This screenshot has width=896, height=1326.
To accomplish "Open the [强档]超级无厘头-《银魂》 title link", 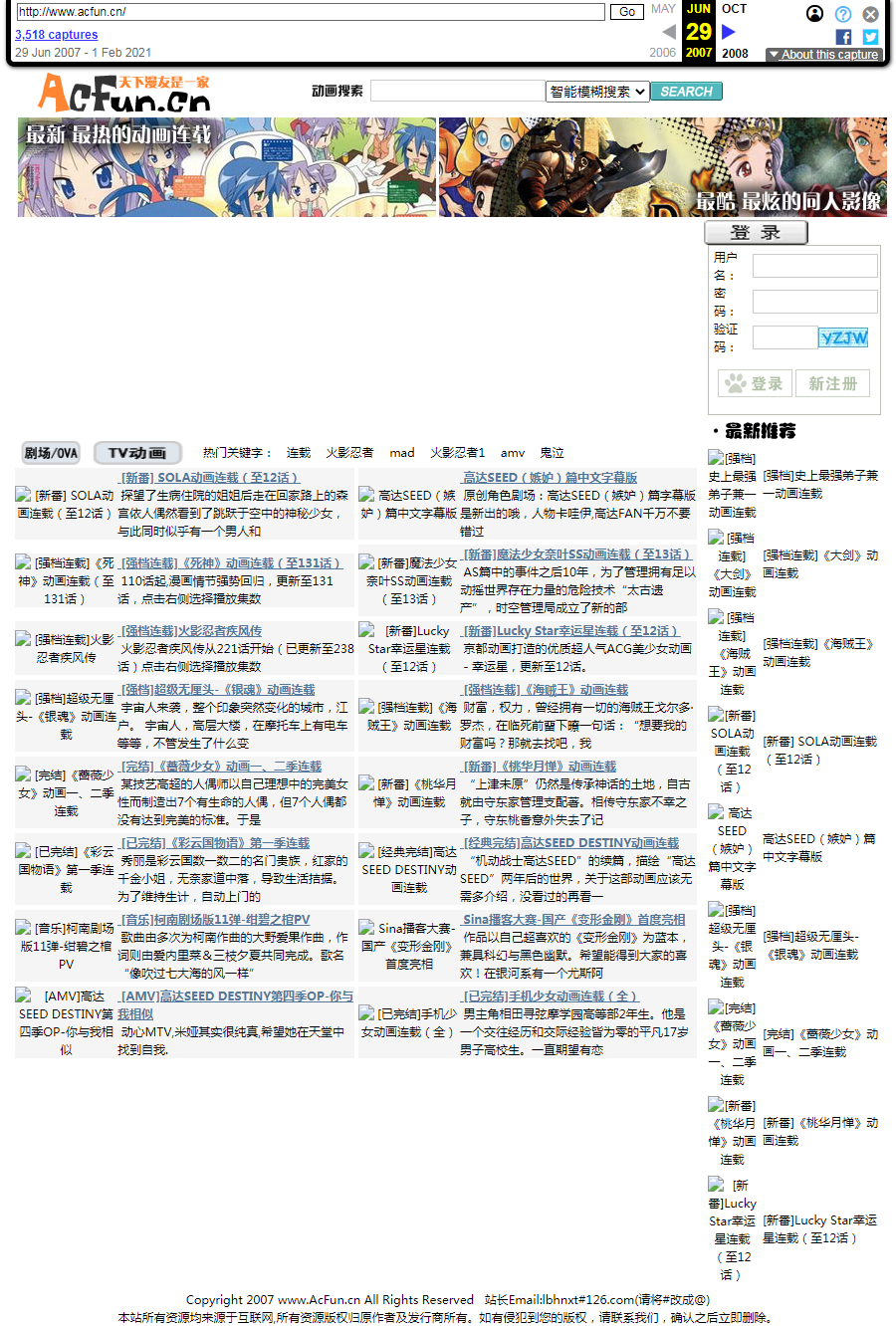I will 216,690.
